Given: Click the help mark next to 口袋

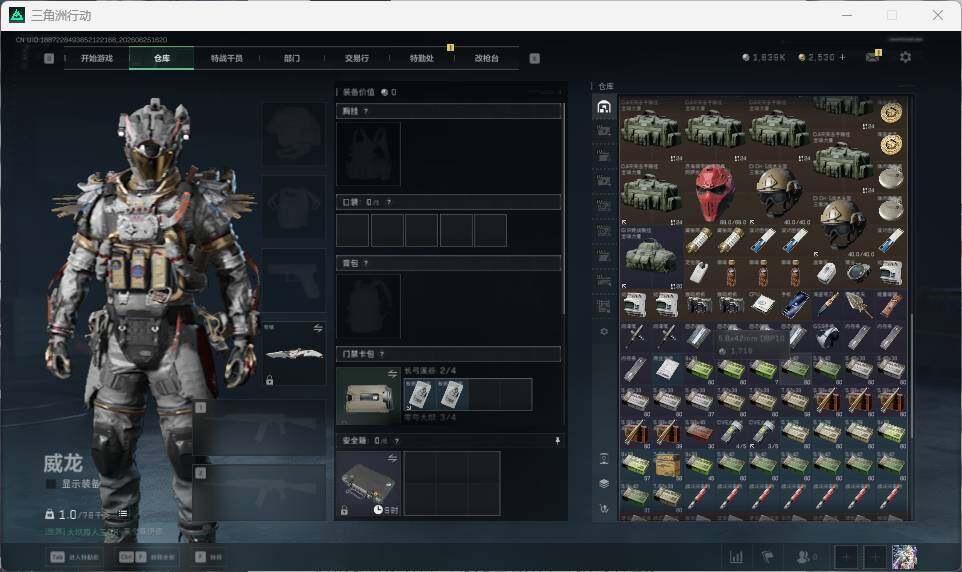Looking at the screenshot, I should [389, 202].
